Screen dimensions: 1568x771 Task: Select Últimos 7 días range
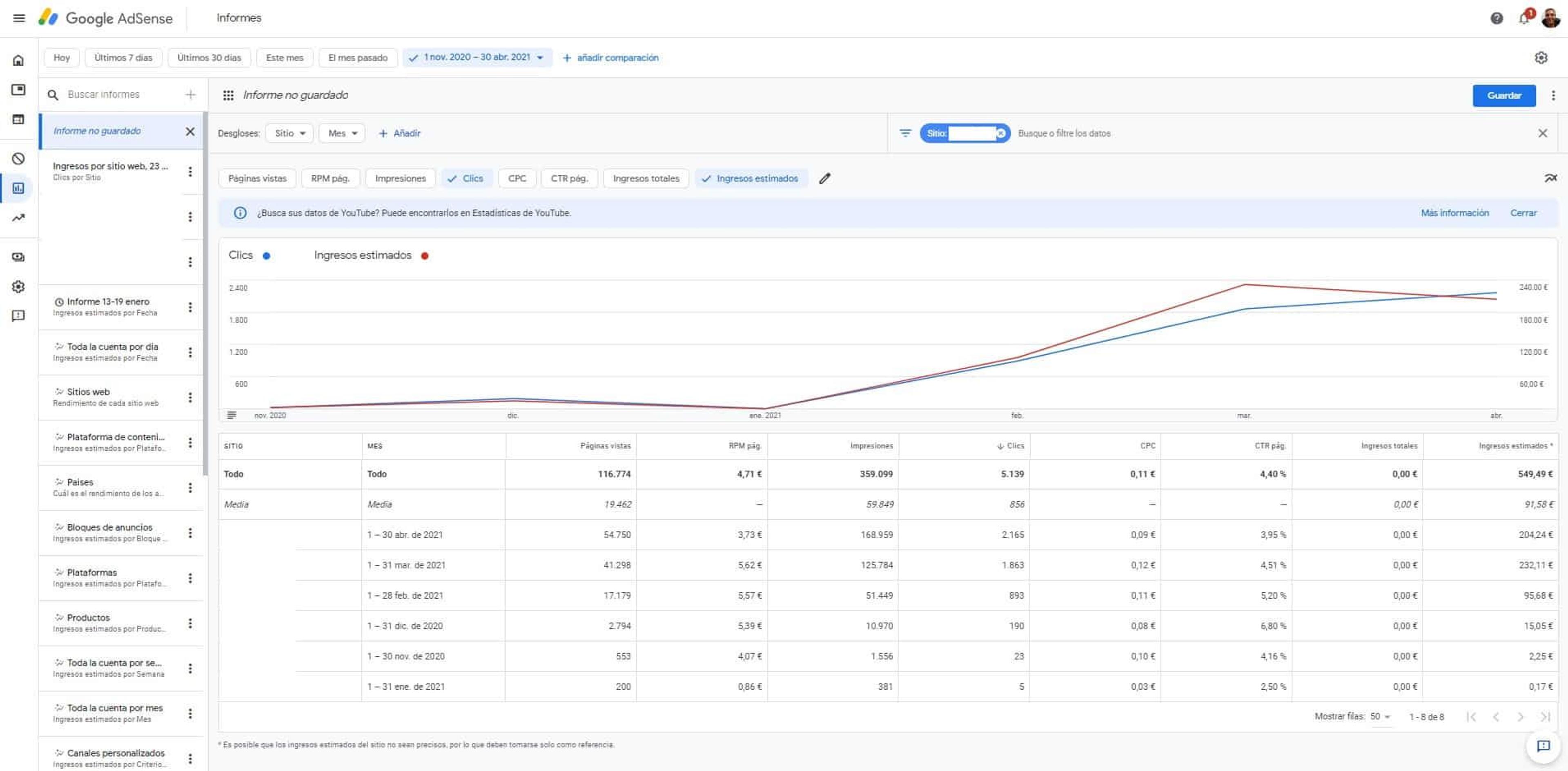tap(123, 58)
